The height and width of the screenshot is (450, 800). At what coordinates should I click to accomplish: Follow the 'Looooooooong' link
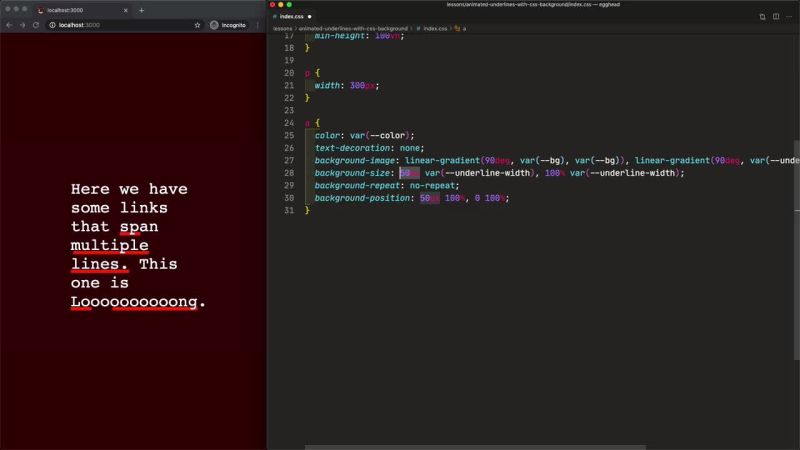point(134,302)
